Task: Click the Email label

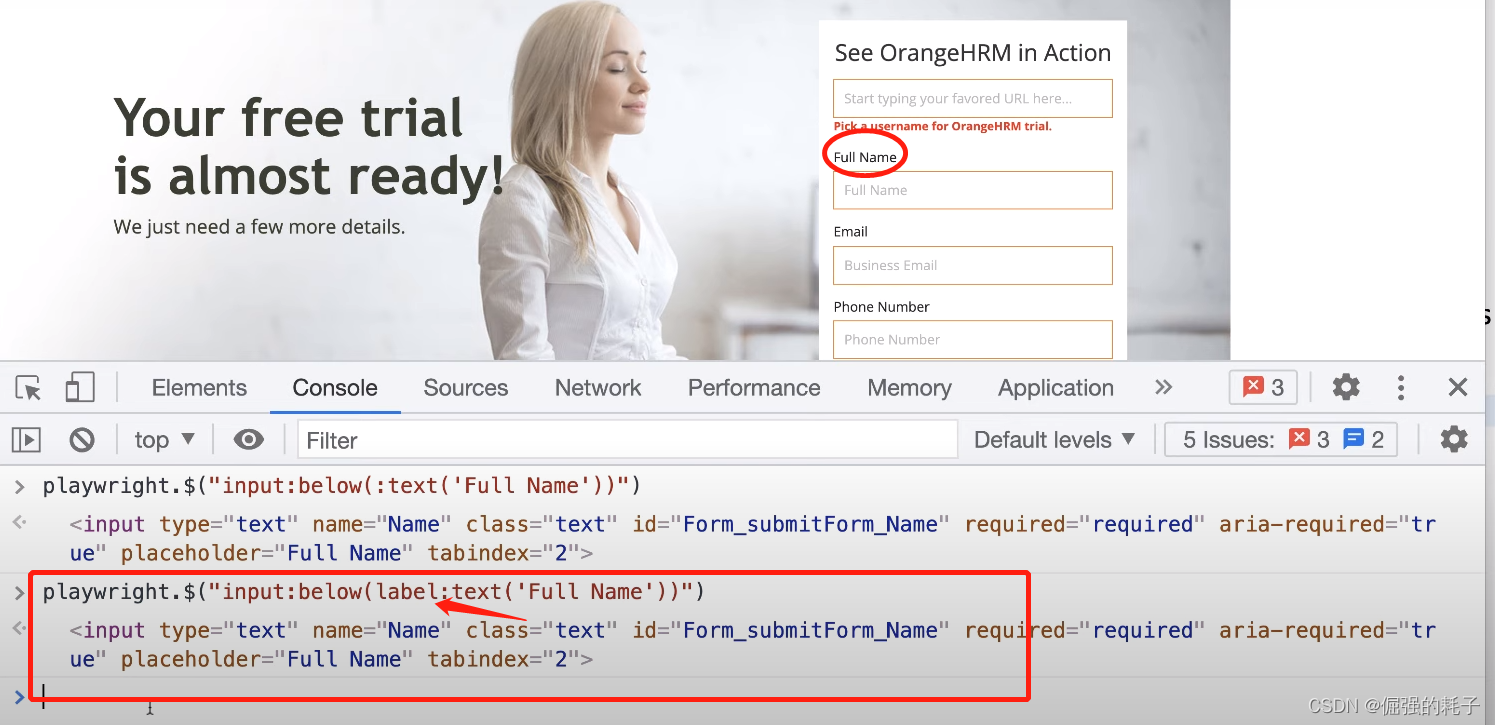Action: click(x=851, y=231)
